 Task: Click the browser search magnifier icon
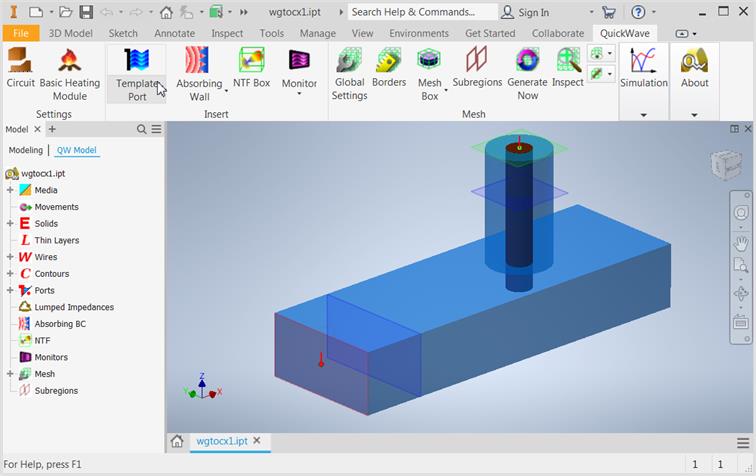click(141, 129)
